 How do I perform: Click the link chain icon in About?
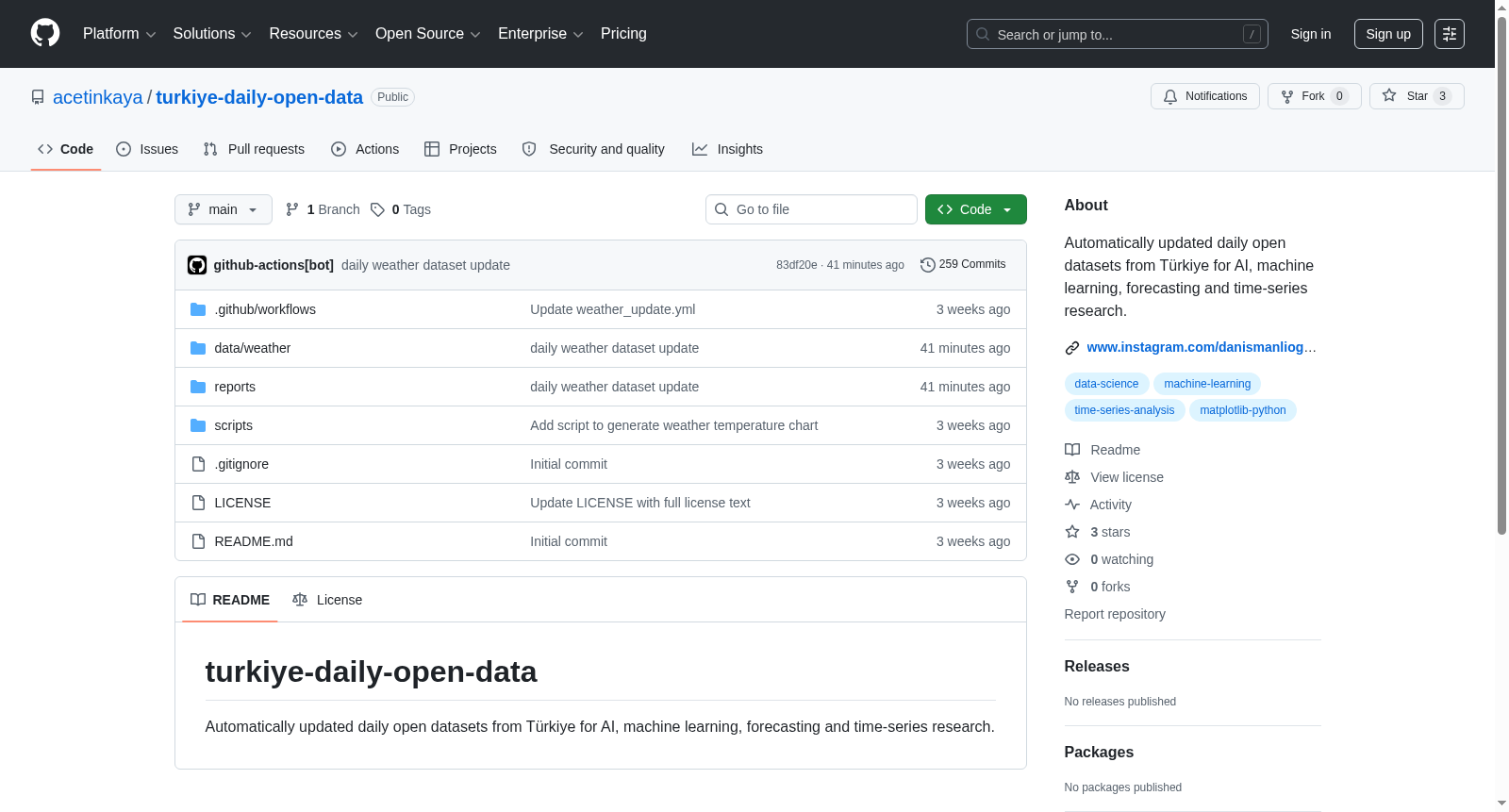point(1072,348)
